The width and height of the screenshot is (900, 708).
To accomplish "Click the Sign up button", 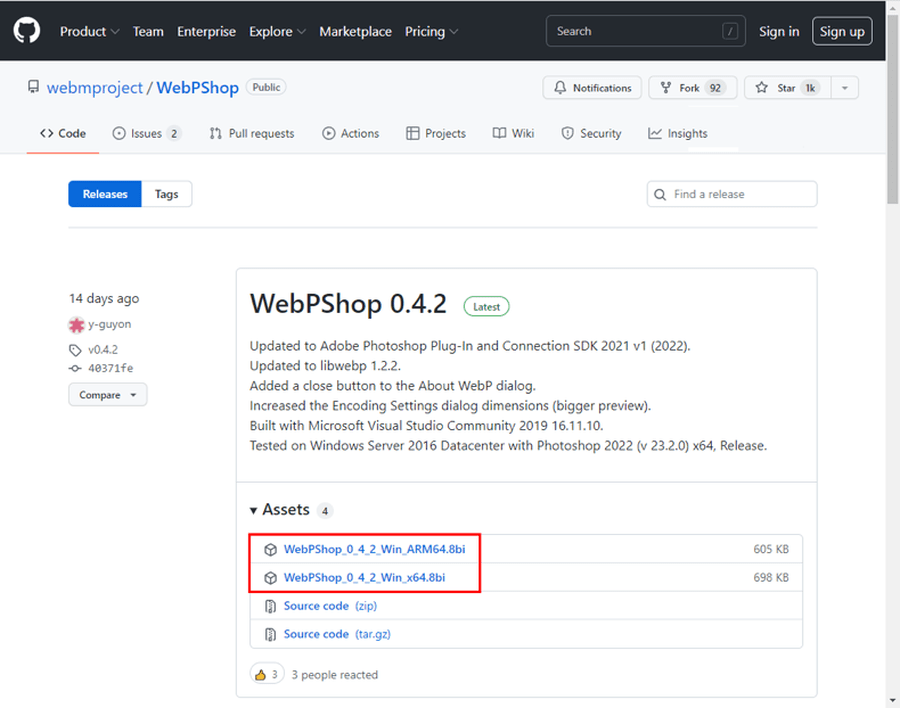I will tap(841, 31).
